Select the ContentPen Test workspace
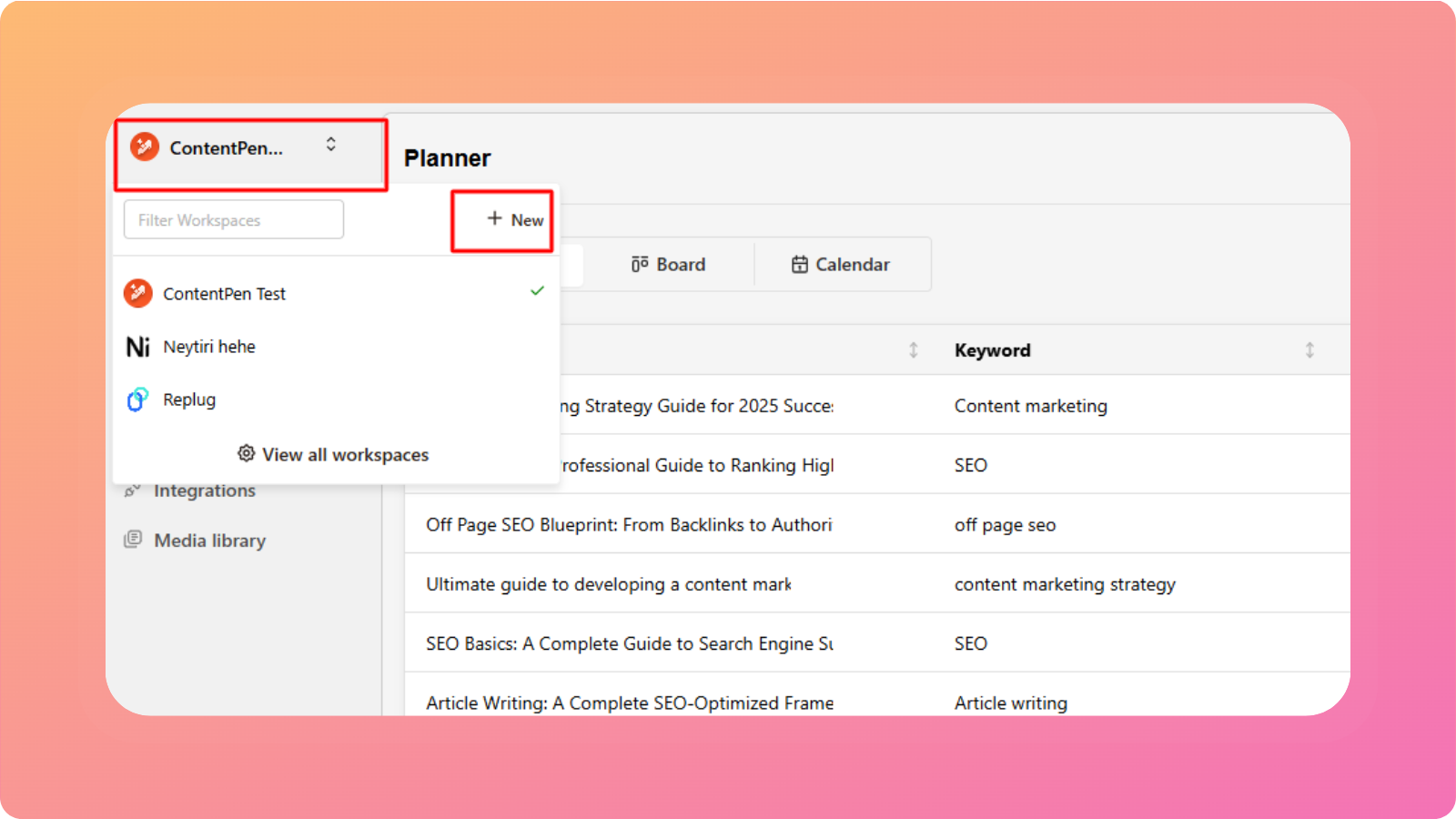 tap(225, 294)
